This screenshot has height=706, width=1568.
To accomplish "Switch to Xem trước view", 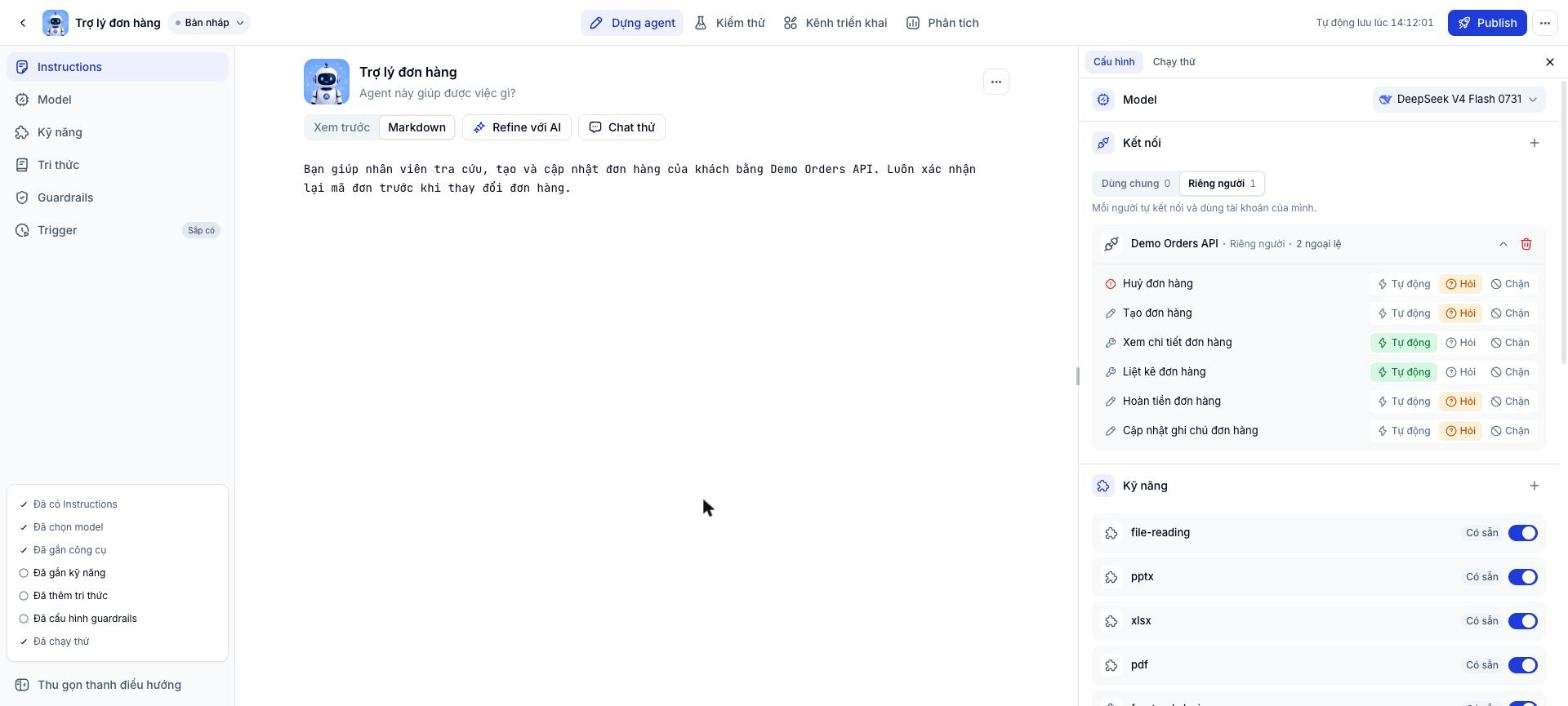I will tap(341, 127).
